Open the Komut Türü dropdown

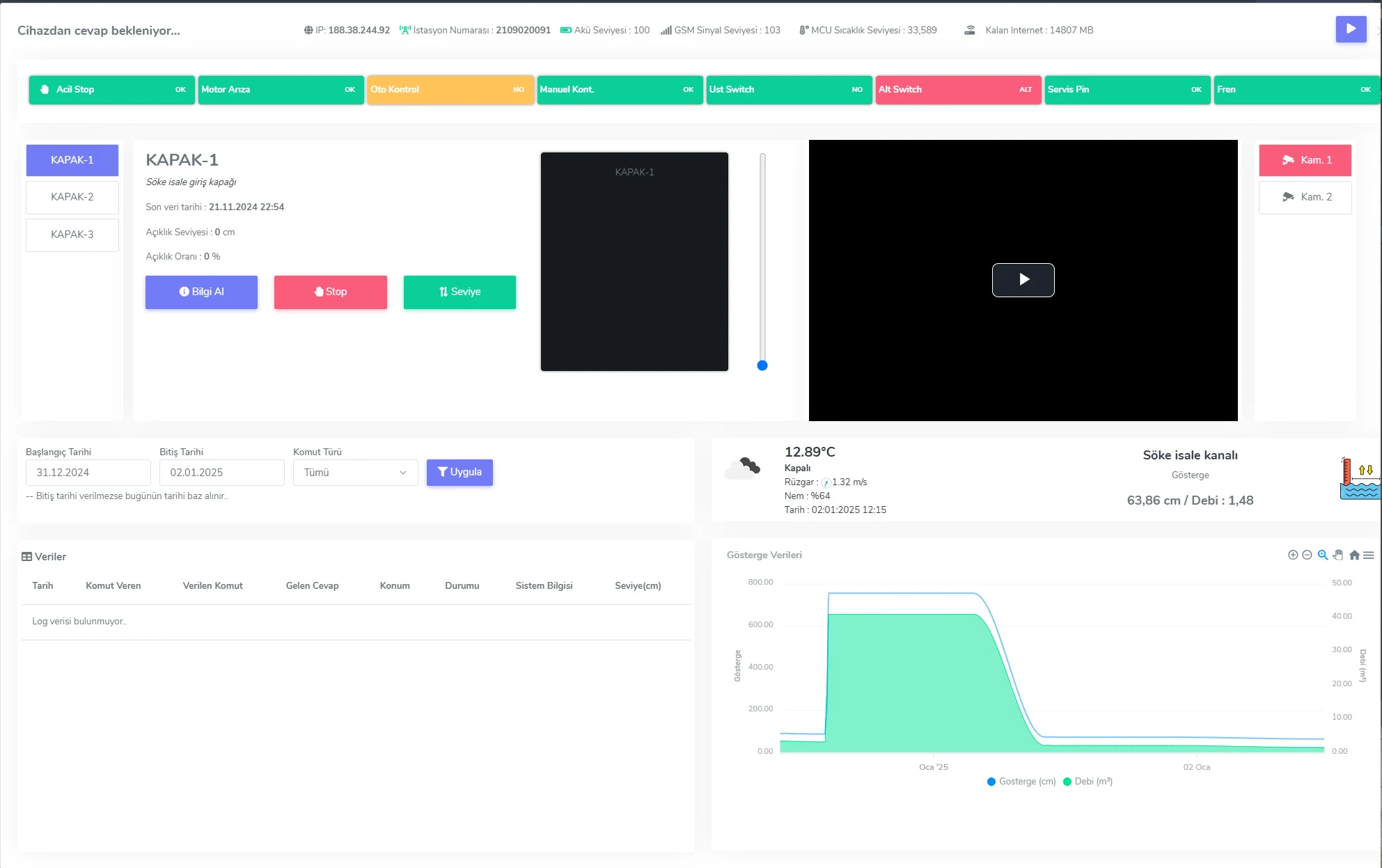coord(355,473)
